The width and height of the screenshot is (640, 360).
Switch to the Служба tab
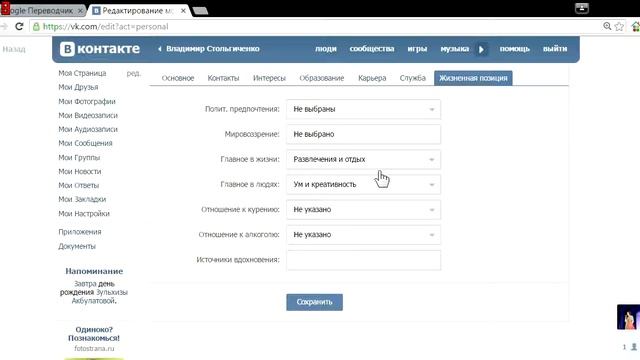tap(413, 78)
